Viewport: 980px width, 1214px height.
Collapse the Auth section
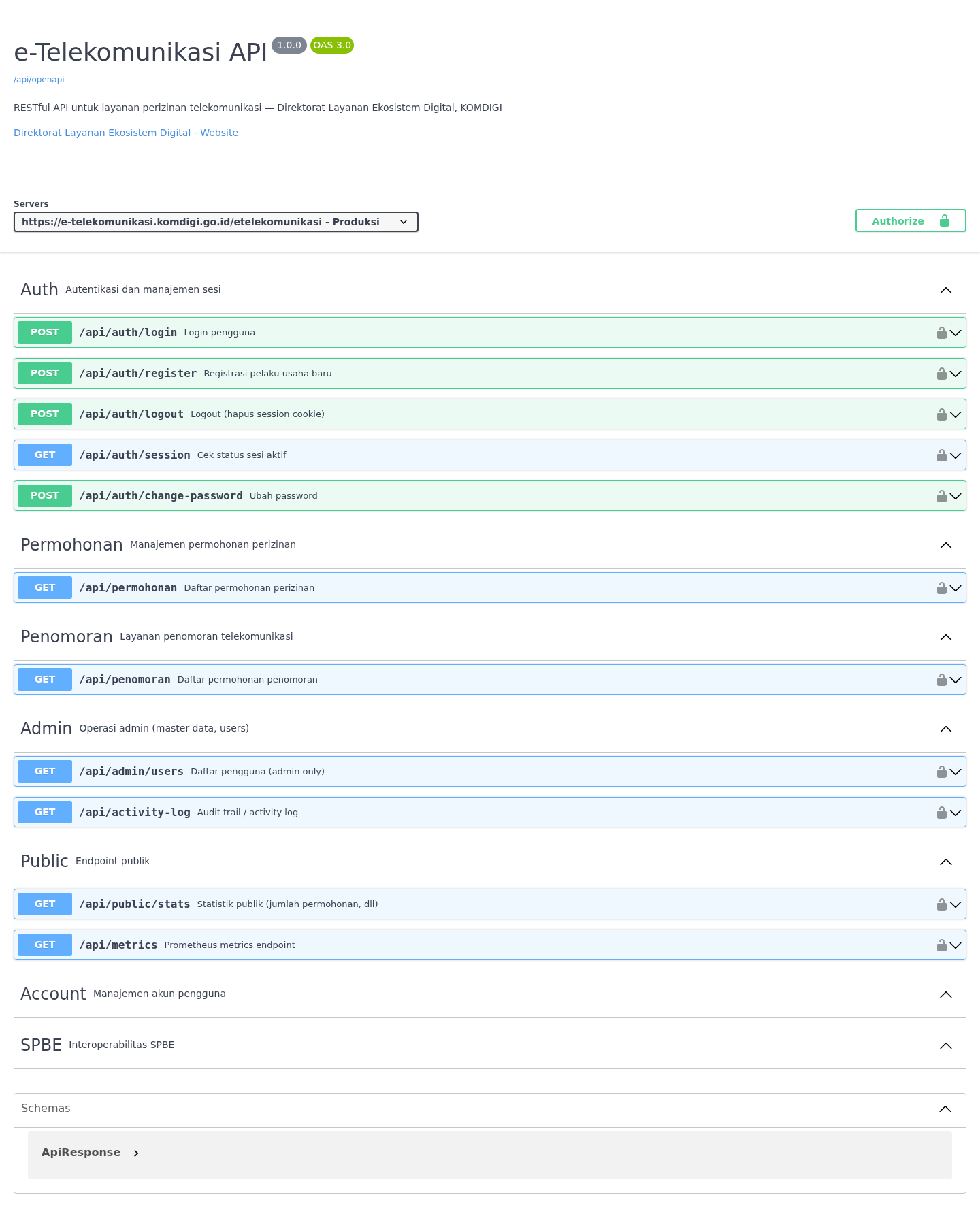click(945, 291)
